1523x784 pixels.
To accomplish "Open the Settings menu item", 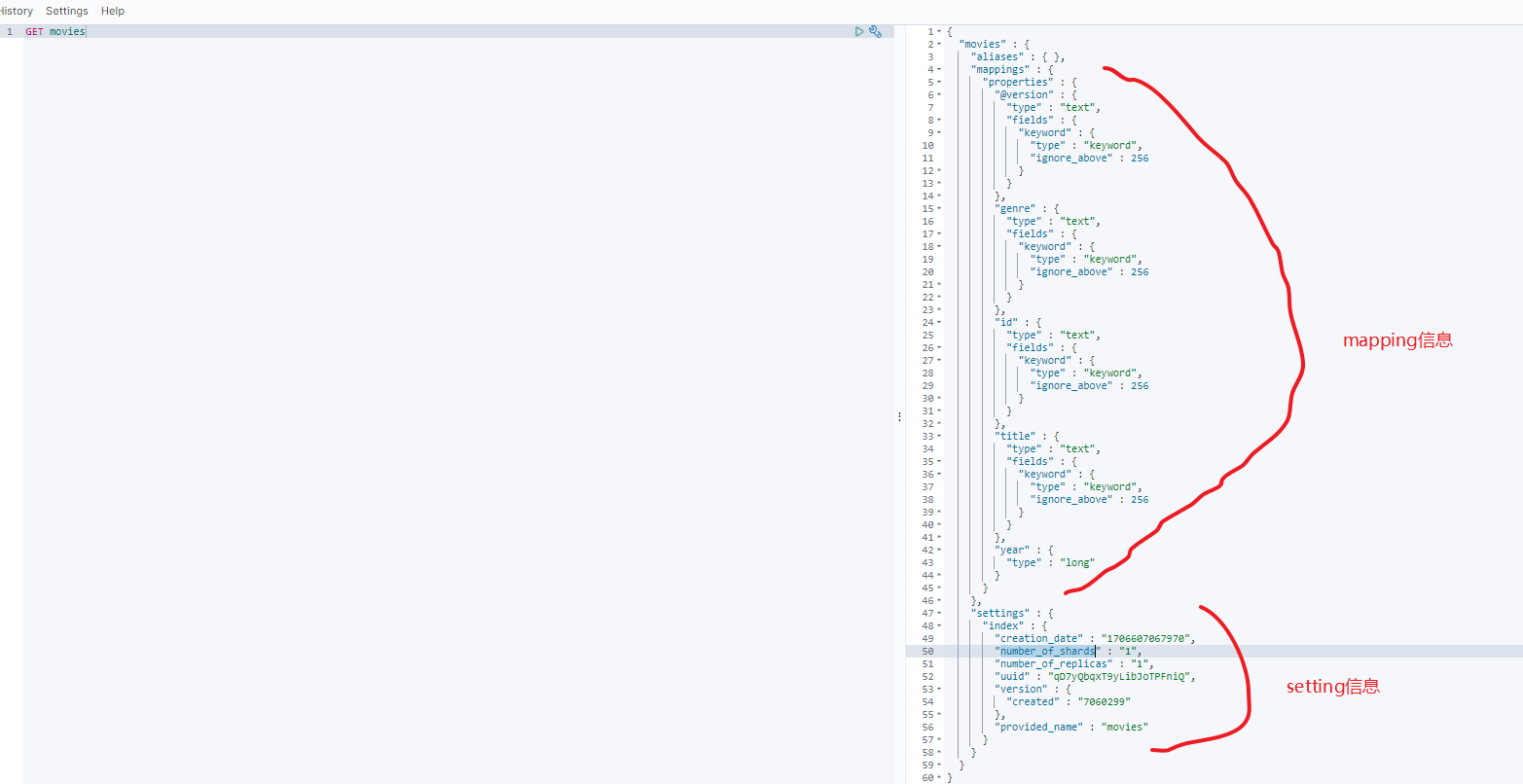I will point(67,11).
